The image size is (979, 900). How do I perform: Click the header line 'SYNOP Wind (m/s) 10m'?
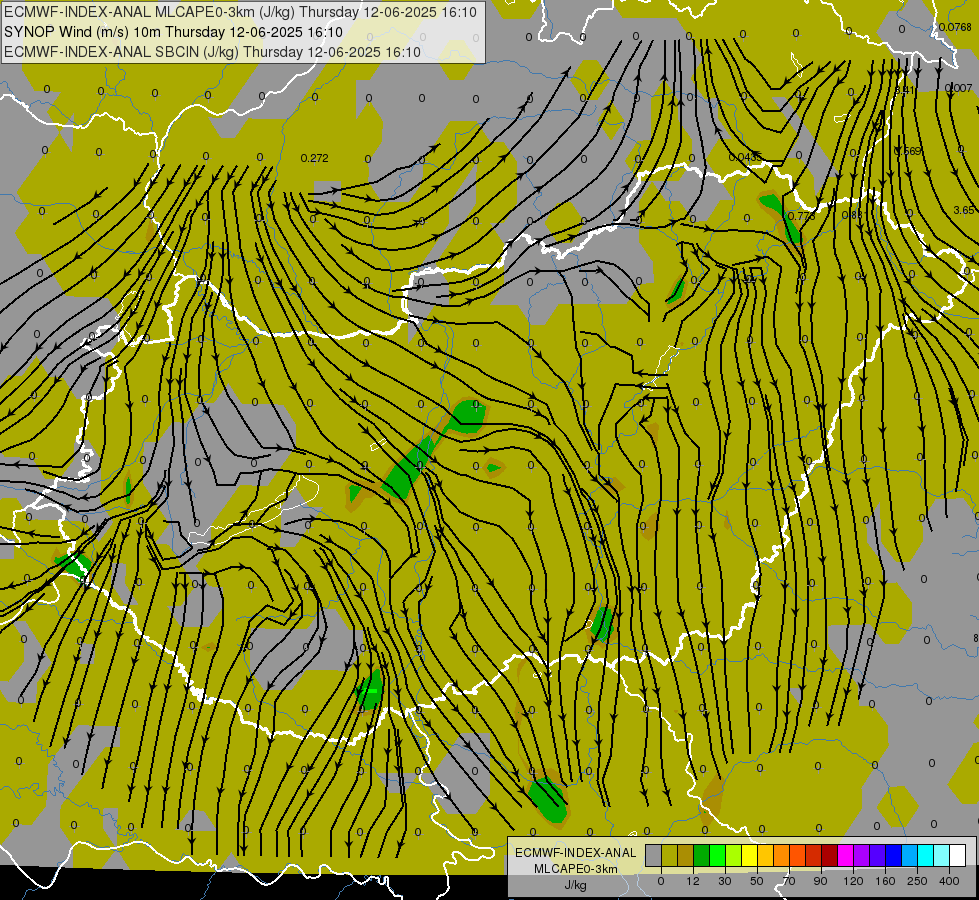(82, 32)
